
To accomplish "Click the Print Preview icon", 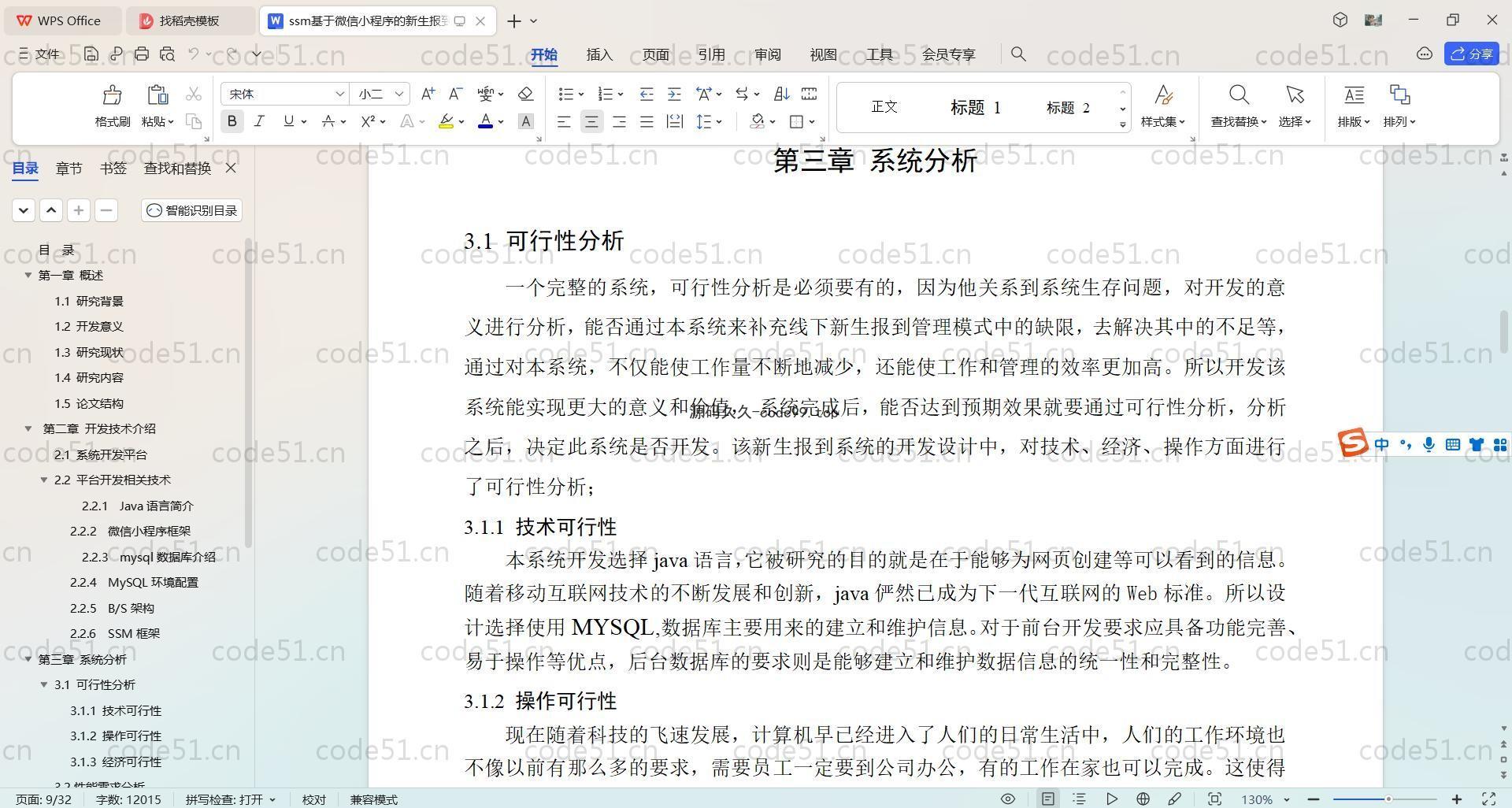I will (167, 54).
